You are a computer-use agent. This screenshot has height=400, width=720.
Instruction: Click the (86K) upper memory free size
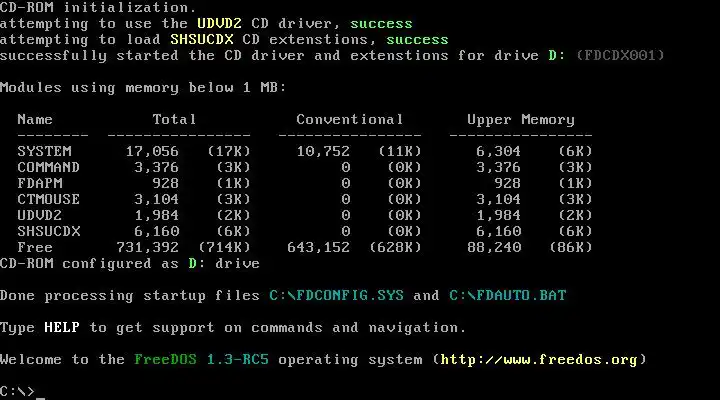point(571,248)
